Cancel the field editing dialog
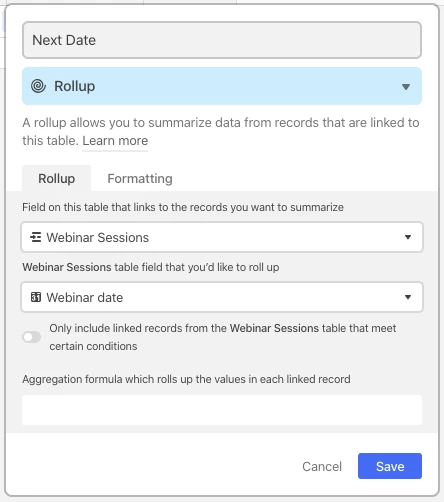 (x=322, y=466)
